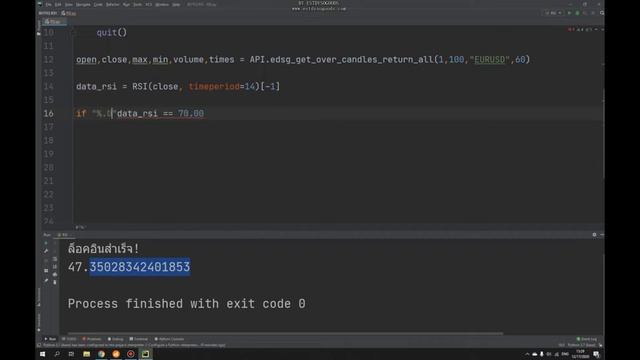The image size is (640, 360).
Task: Open the Python Console tab
Action: click(169, 339)
